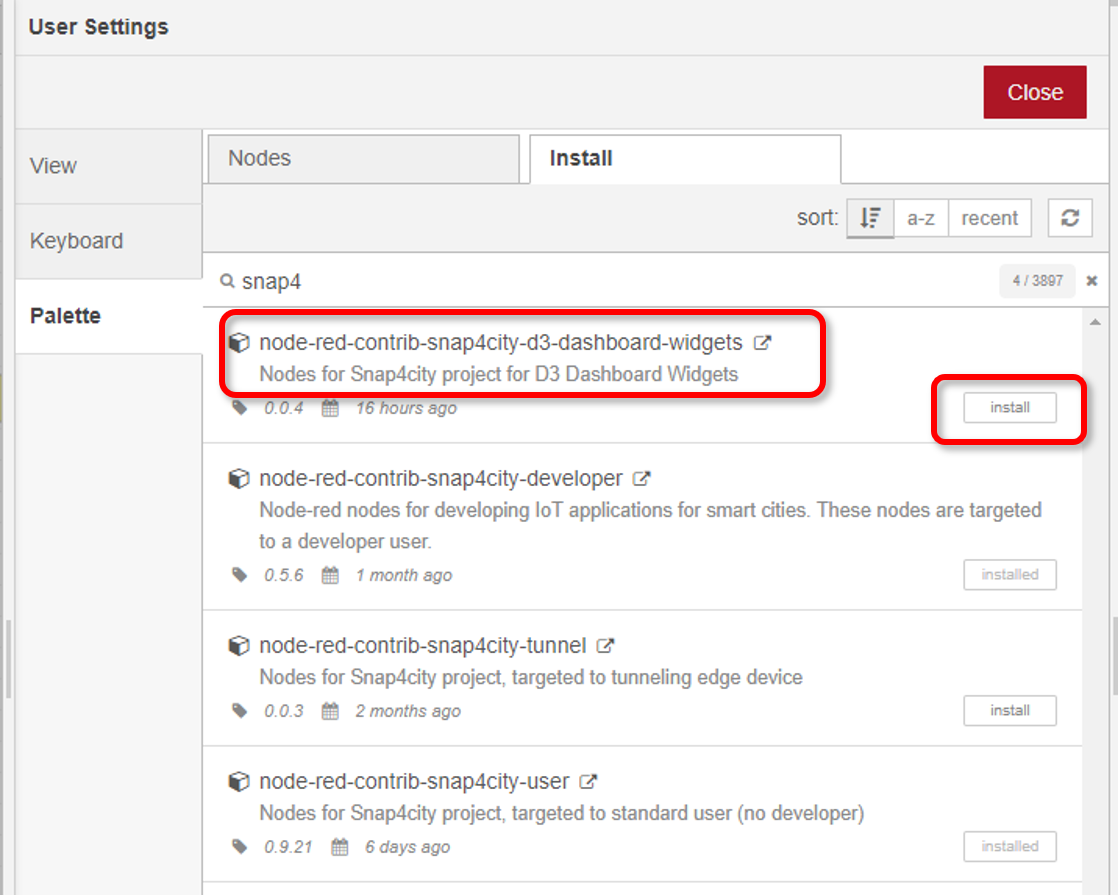Open the View settings section
This screenshot has width=1118, height=895.
pos(108,166)
